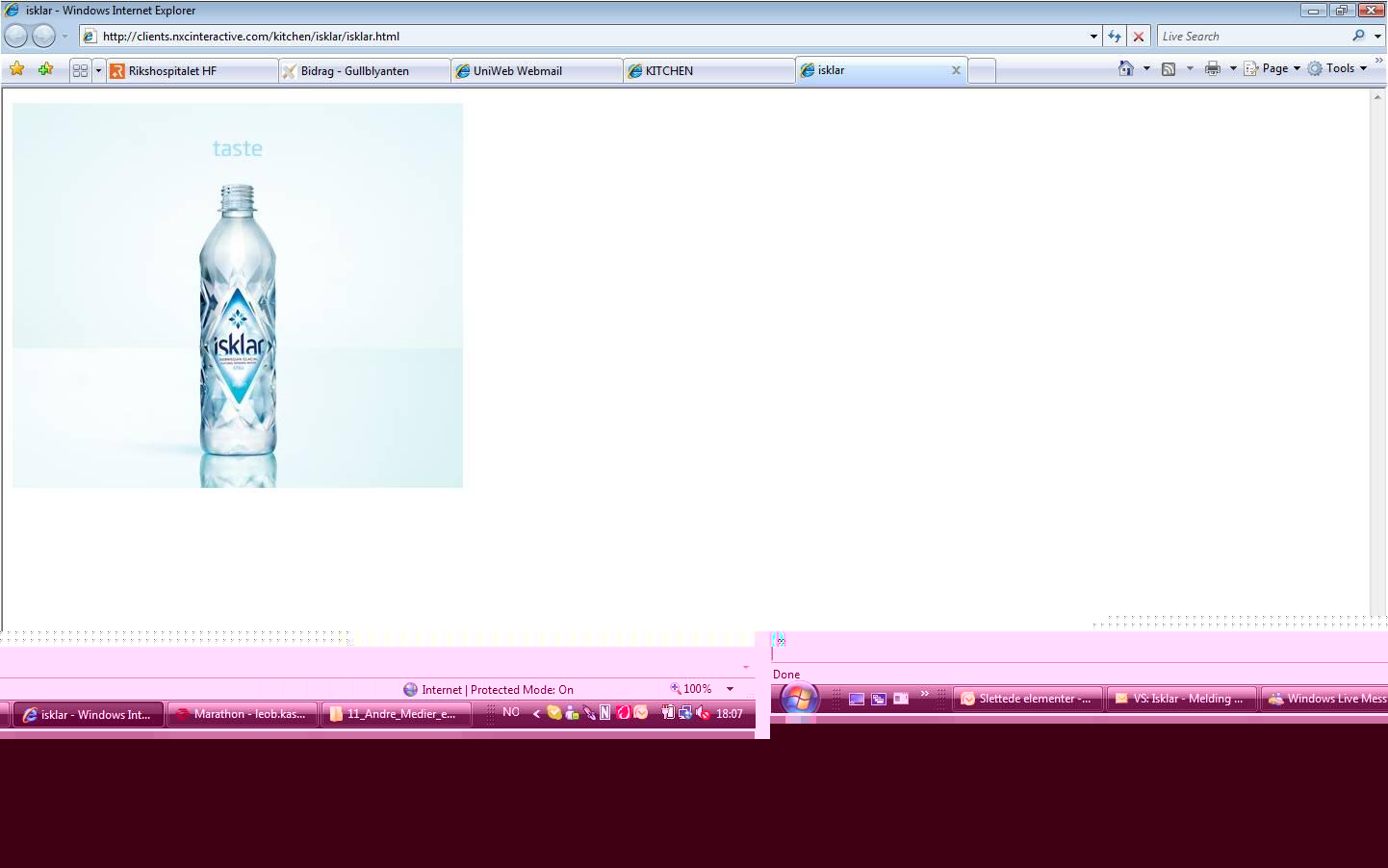Screen dimensions: 1388x868
Task: Expand the Print options dropdown arrow
Action: 1233,68
